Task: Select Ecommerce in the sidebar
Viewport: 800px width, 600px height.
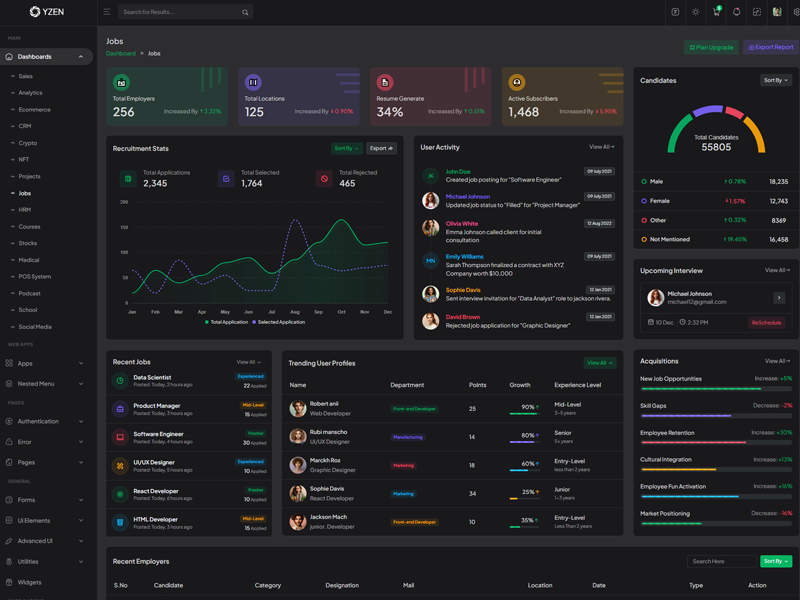Action: point(34,110)
